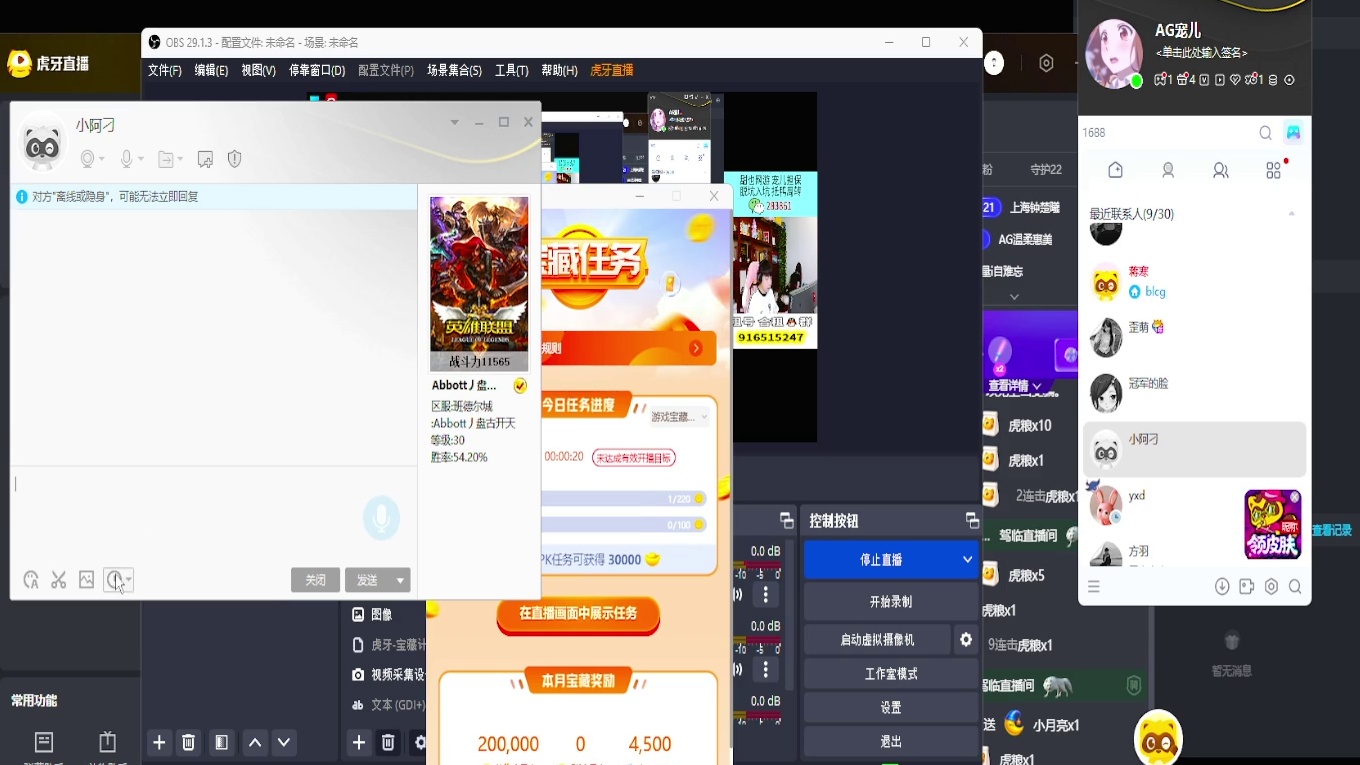Expand 查看详情 chevron in Huya panel
1360x765 pixels.
(x=1037, y=386)
